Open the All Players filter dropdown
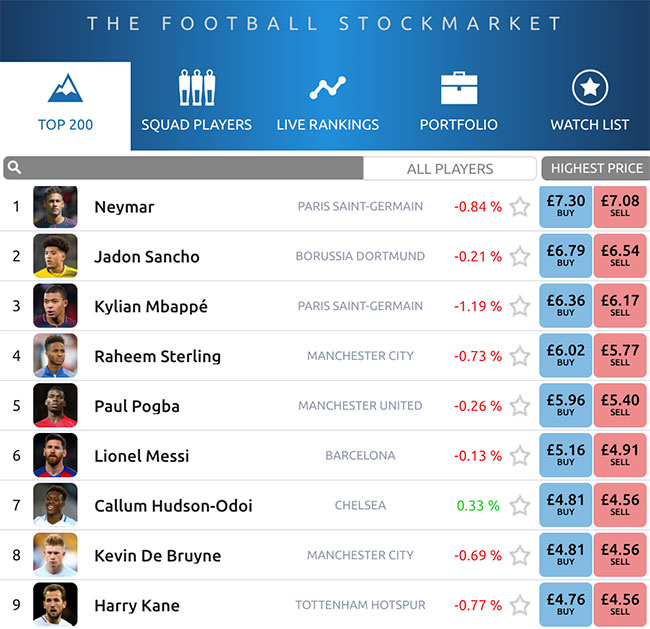The width and height of the screenshot is (650, 629). point(450,168)
